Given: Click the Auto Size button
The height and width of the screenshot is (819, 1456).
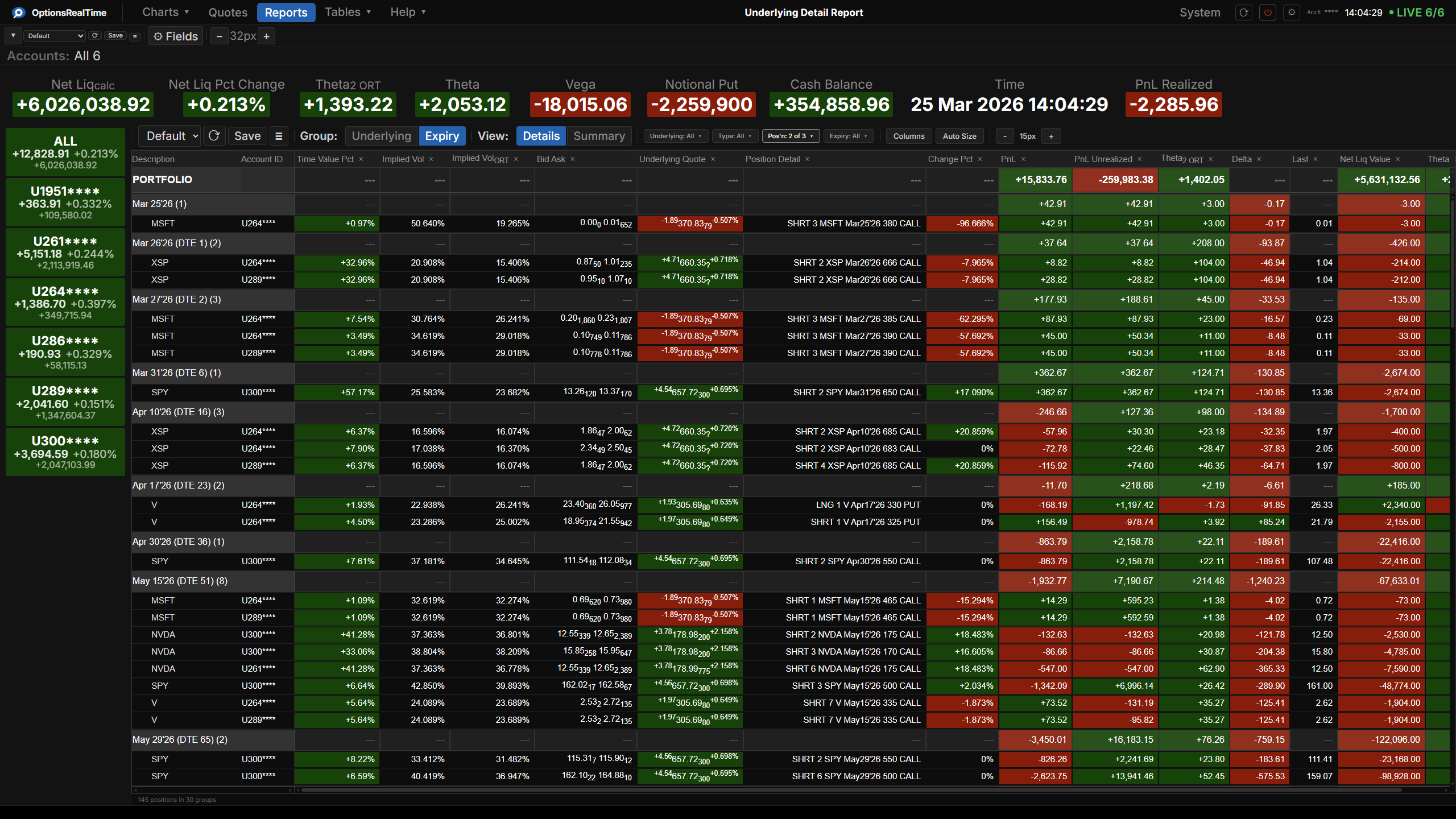Looking at the screenshot, I should coord(959,136).
